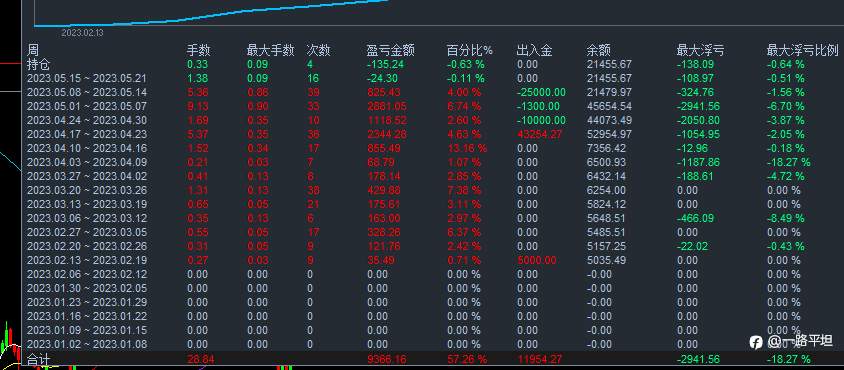Click the 盈亏金额 column header
844x370 pixels.
click(391, 51)
